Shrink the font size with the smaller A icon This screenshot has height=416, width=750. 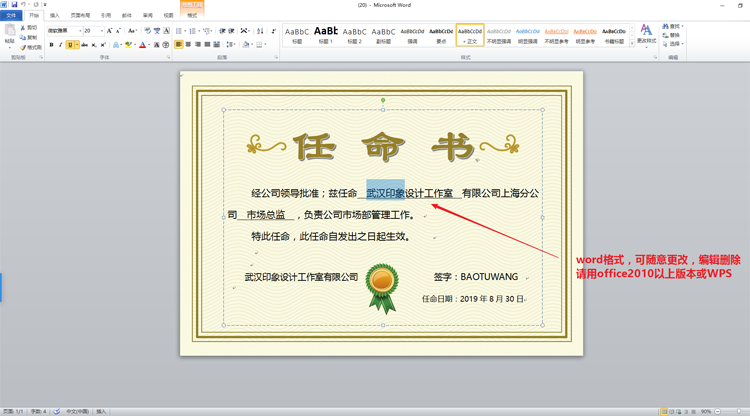click(x=118, y=31)
